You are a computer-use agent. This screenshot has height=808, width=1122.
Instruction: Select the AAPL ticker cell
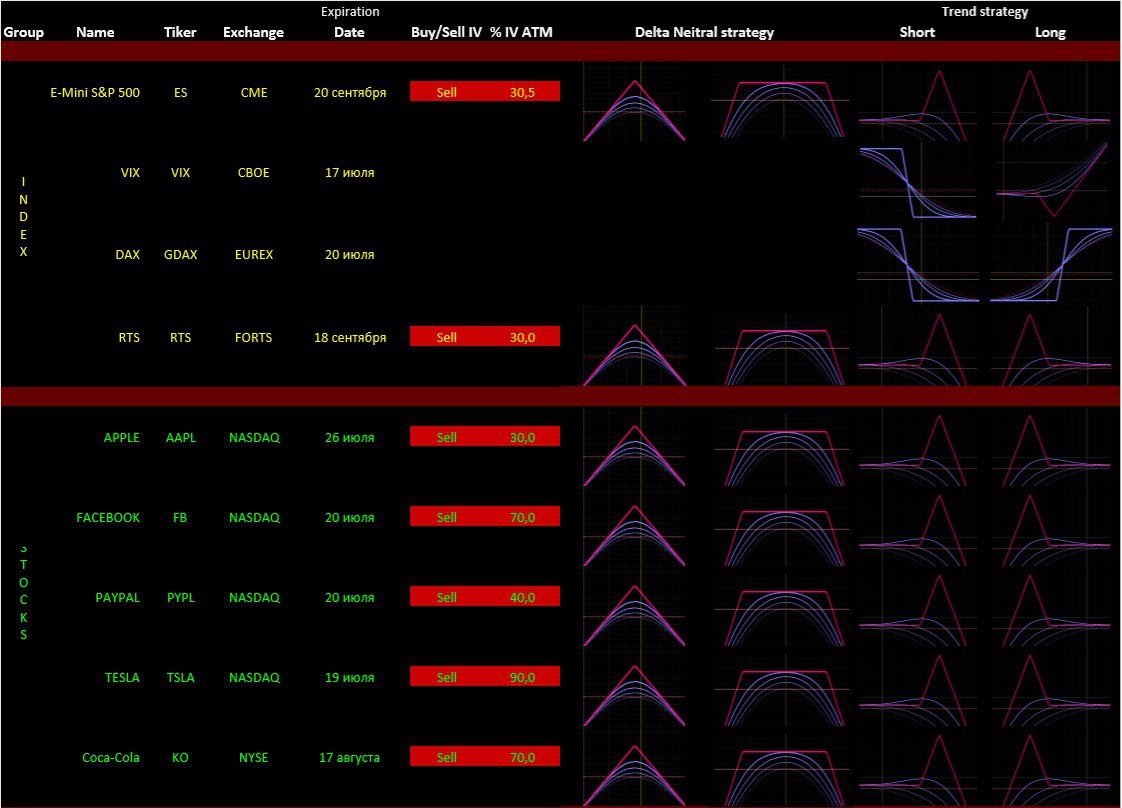pos(180,437)
